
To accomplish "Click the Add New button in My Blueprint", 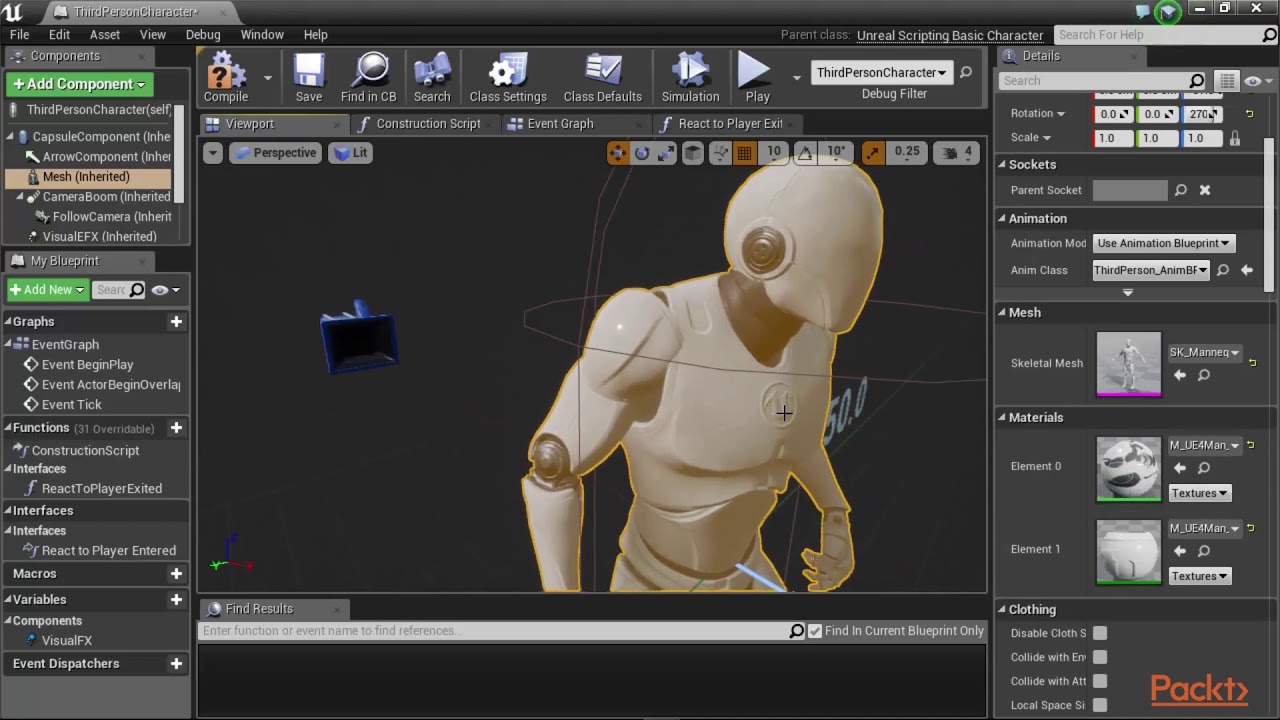I will [47, 290].
